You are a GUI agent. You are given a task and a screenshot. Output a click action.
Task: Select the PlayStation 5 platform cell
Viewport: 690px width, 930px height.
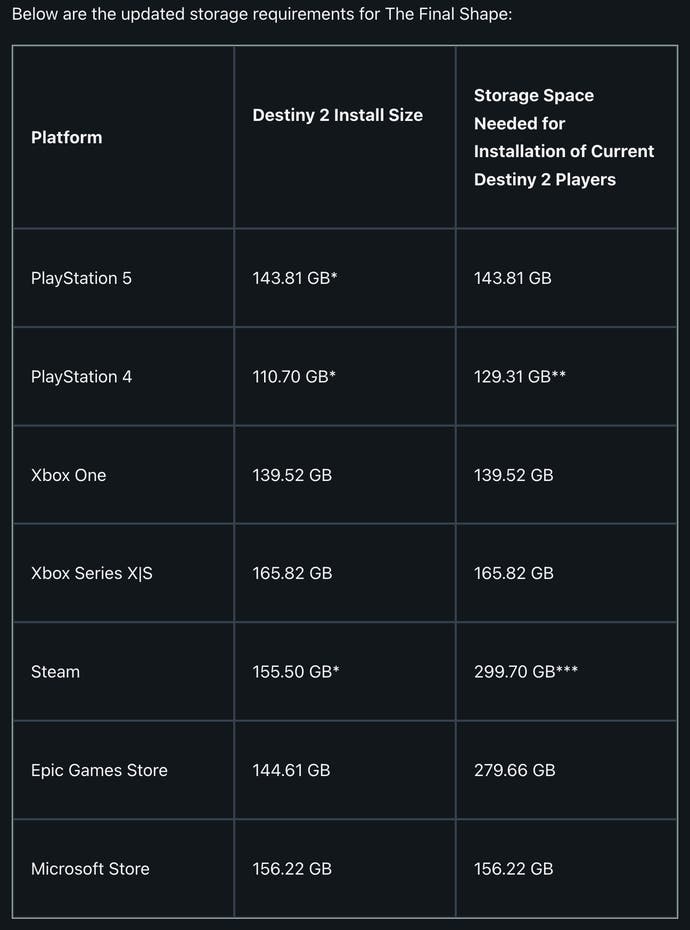(81, 278)
